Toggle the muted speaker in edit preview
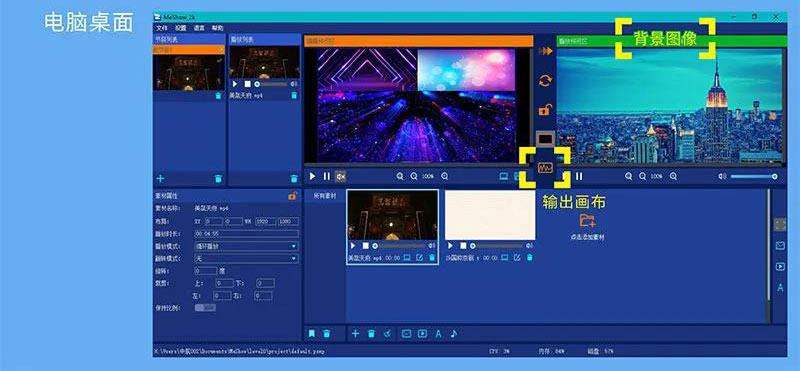This screenshot has width=800, height=371. coord(340,177)
